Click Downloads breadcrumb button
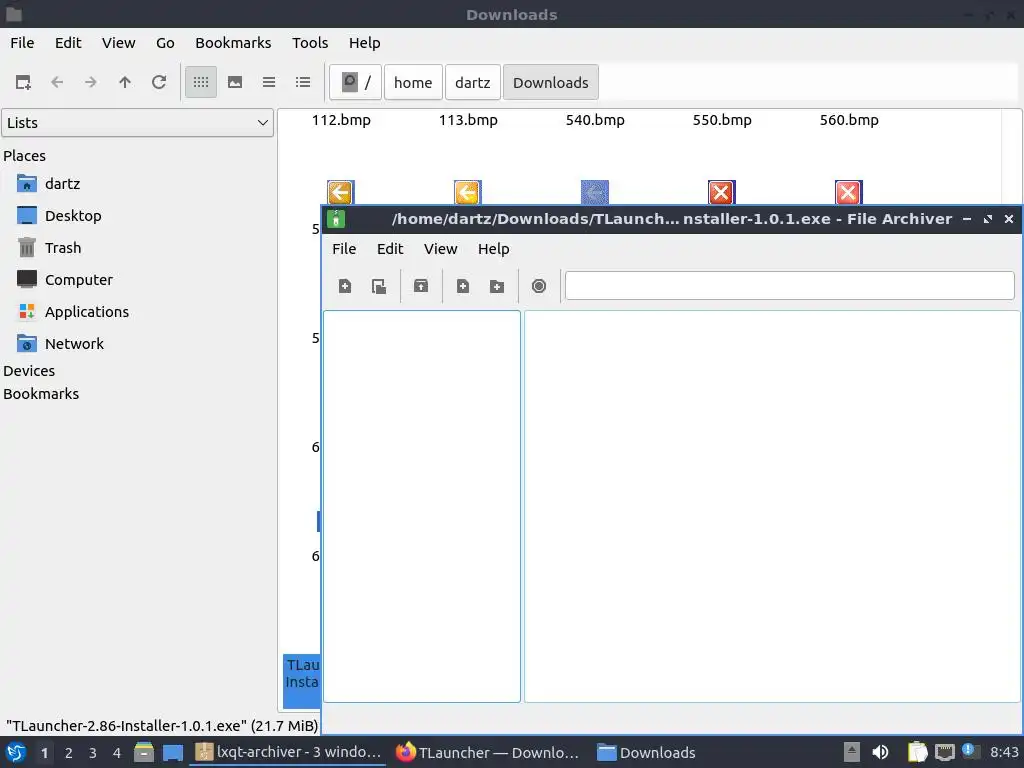1024x768 pixels. click(x=551, y=82)
